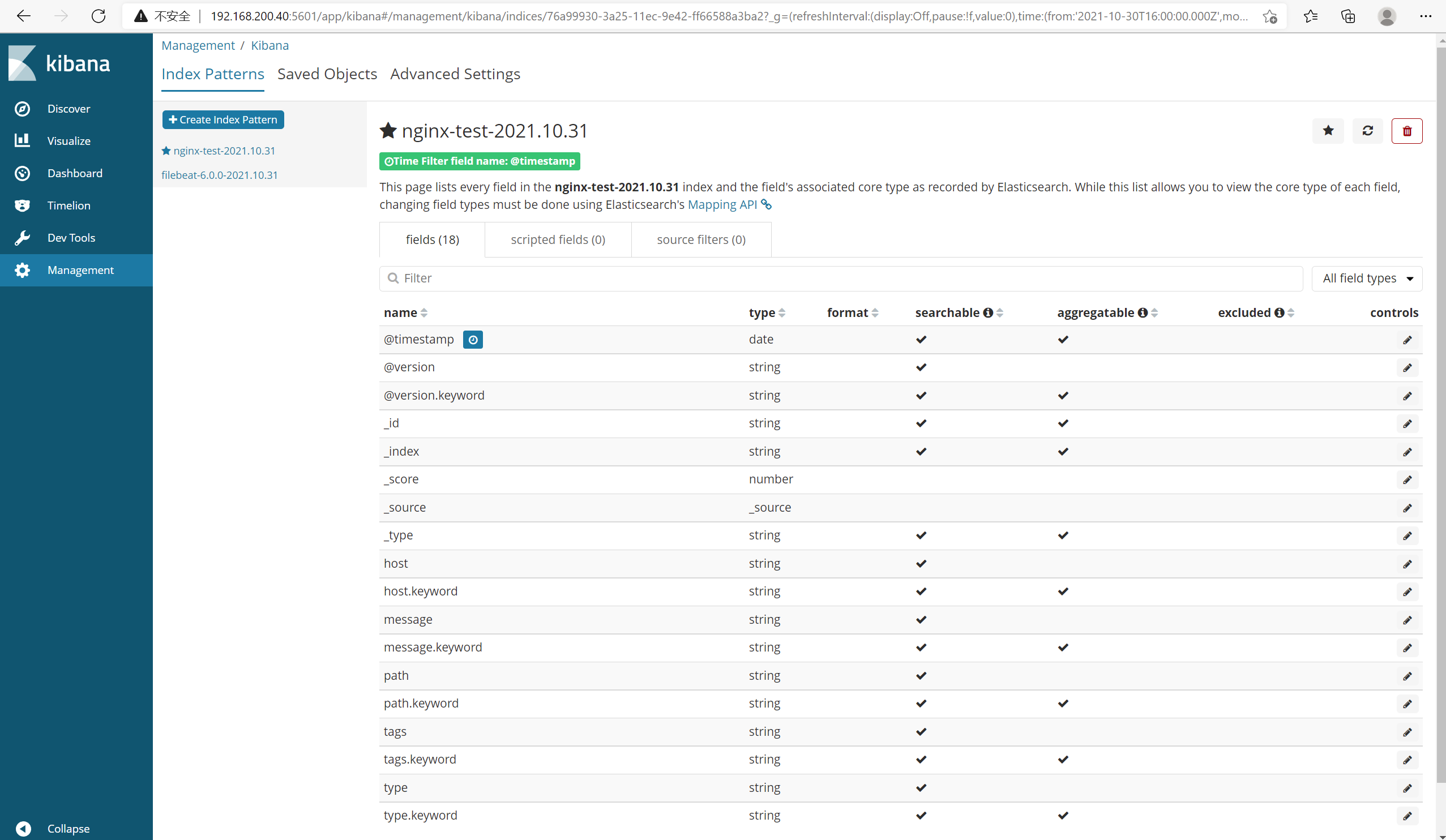
Task: Edit the tags.keyword field
Action: click(x=1407, y=760)
